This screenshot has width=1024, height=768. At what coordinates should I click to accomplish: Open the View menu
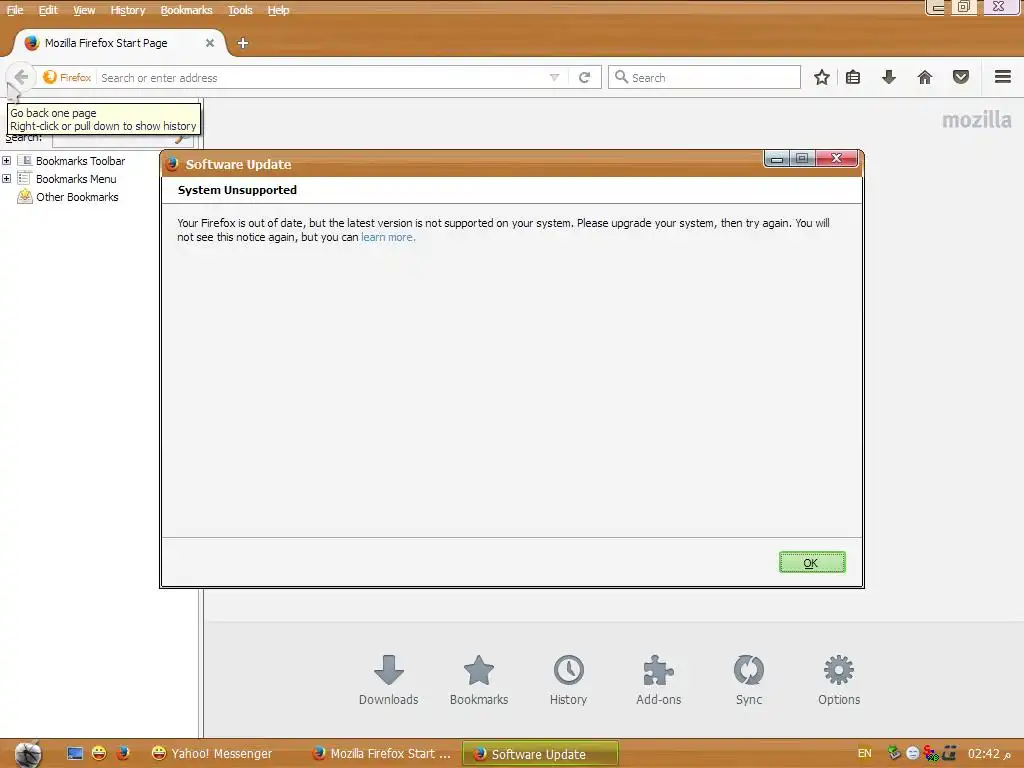point(84,10)
